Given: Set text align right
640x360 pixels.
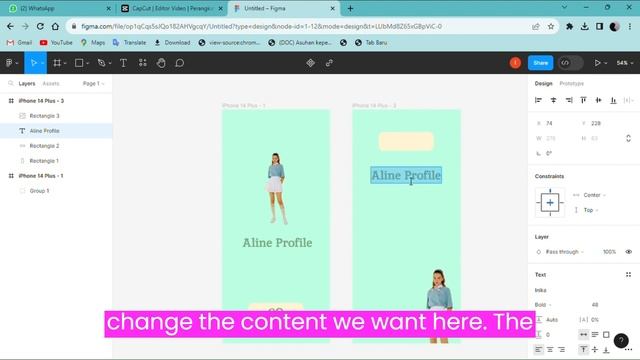Looking at the screenshot, I should (562, 349).
